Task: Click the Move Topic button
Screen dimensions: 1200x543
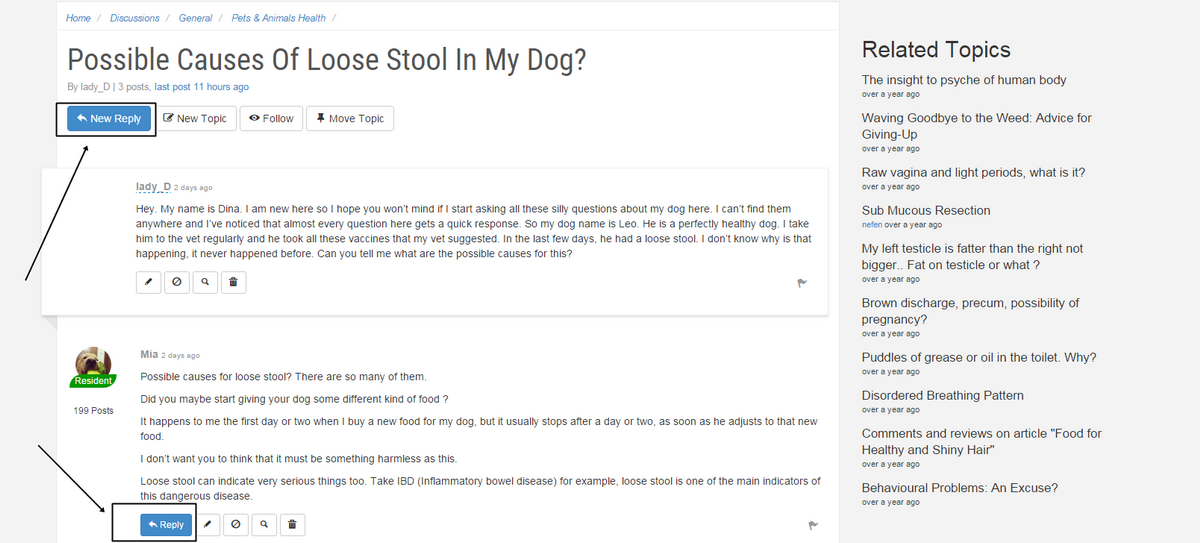Action: [x=350, y=118]
